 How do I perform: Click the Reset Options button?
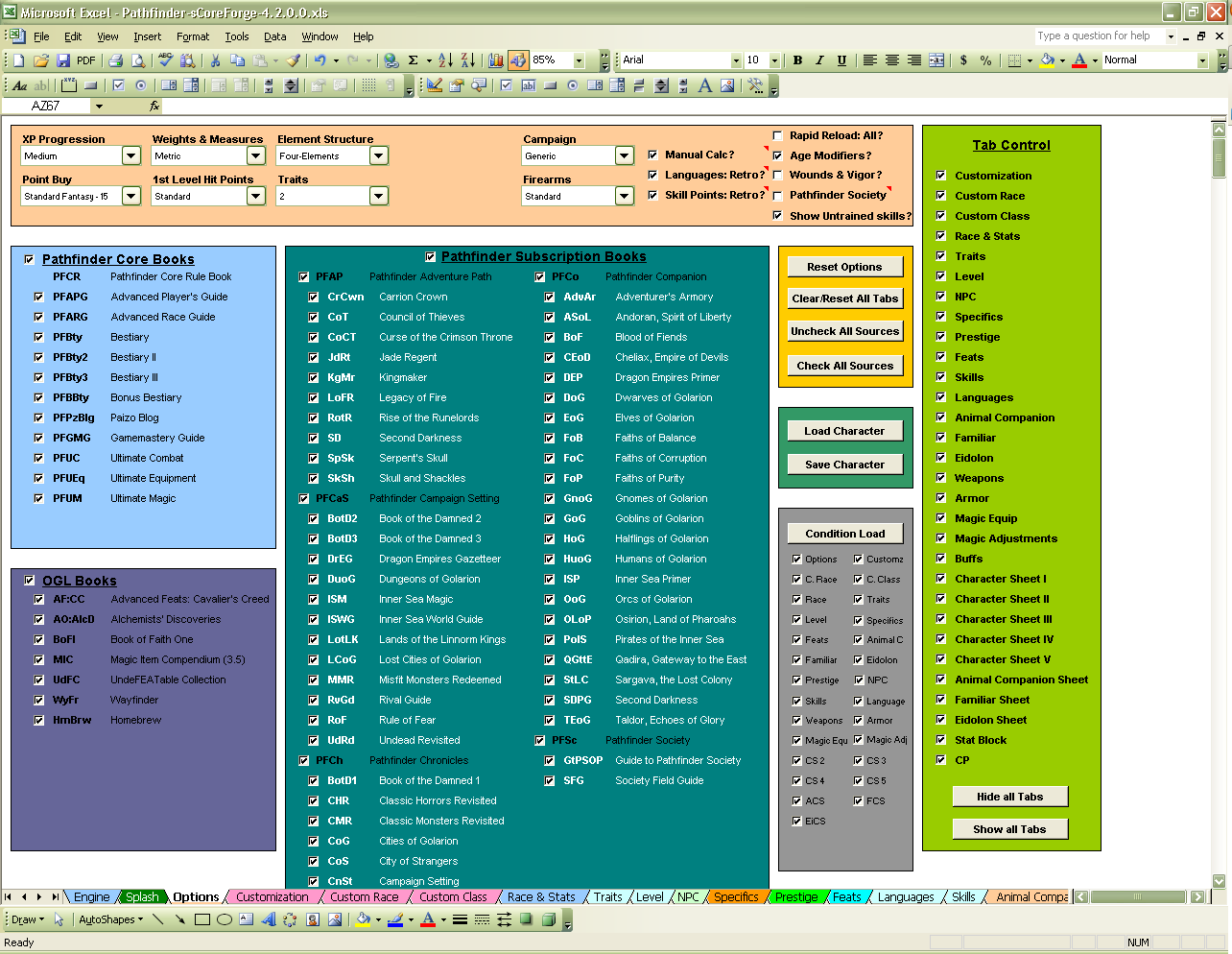844,267
